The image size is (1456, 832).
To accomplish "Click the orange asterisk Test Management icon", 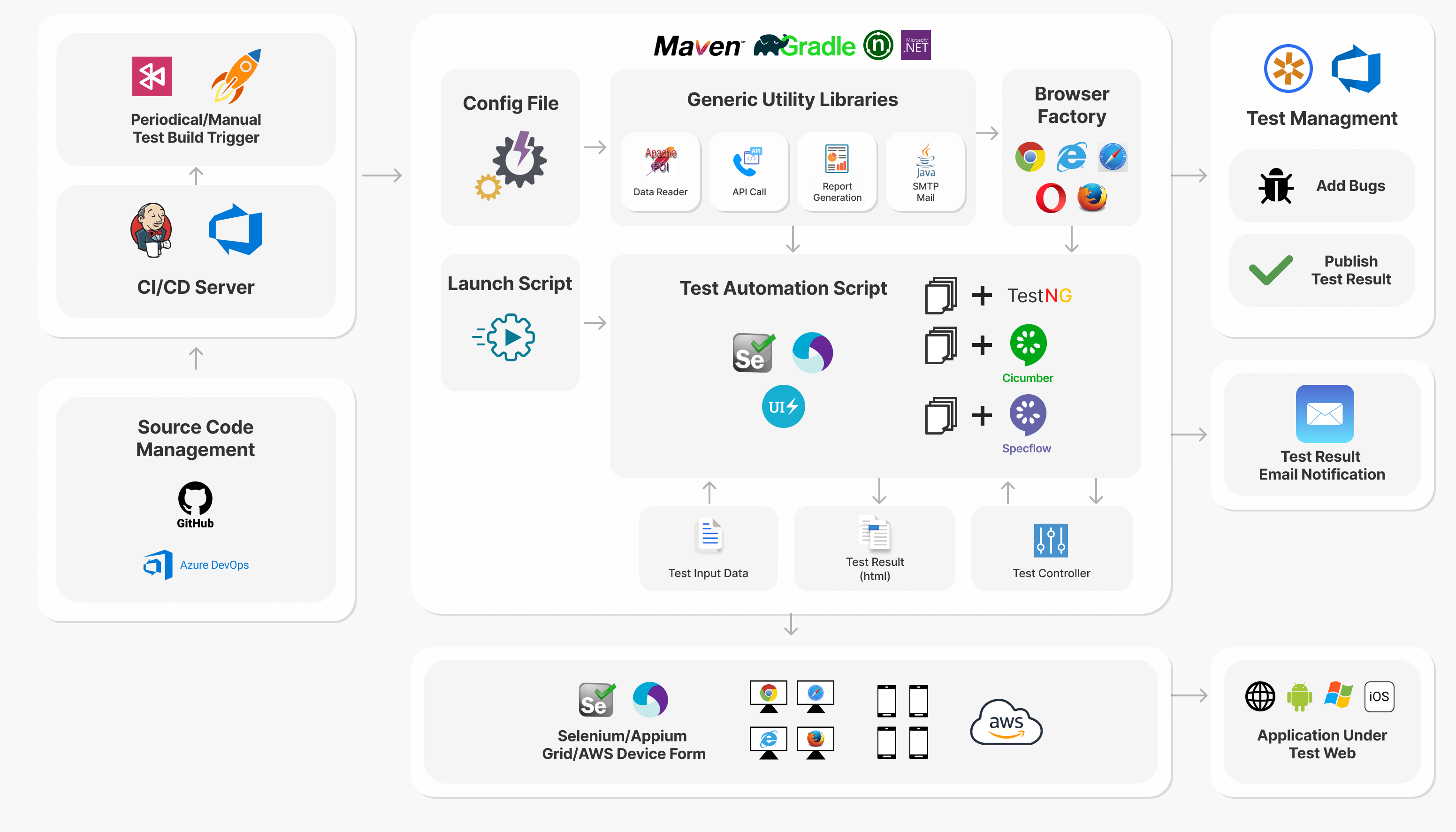I will coord(1288,69).
